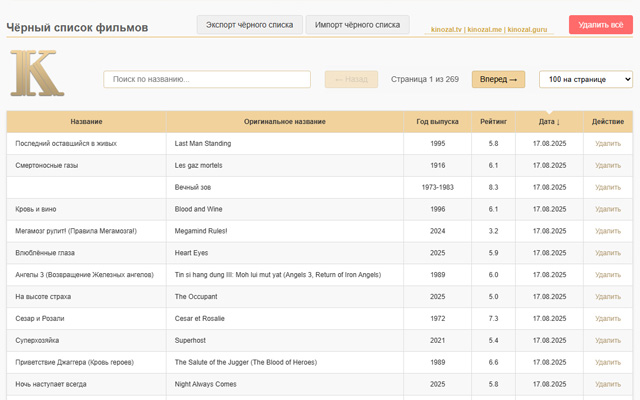Click year value 2021
Image resolution: width=640 pixels, height=400 pixels.
[x=438, y=340]
